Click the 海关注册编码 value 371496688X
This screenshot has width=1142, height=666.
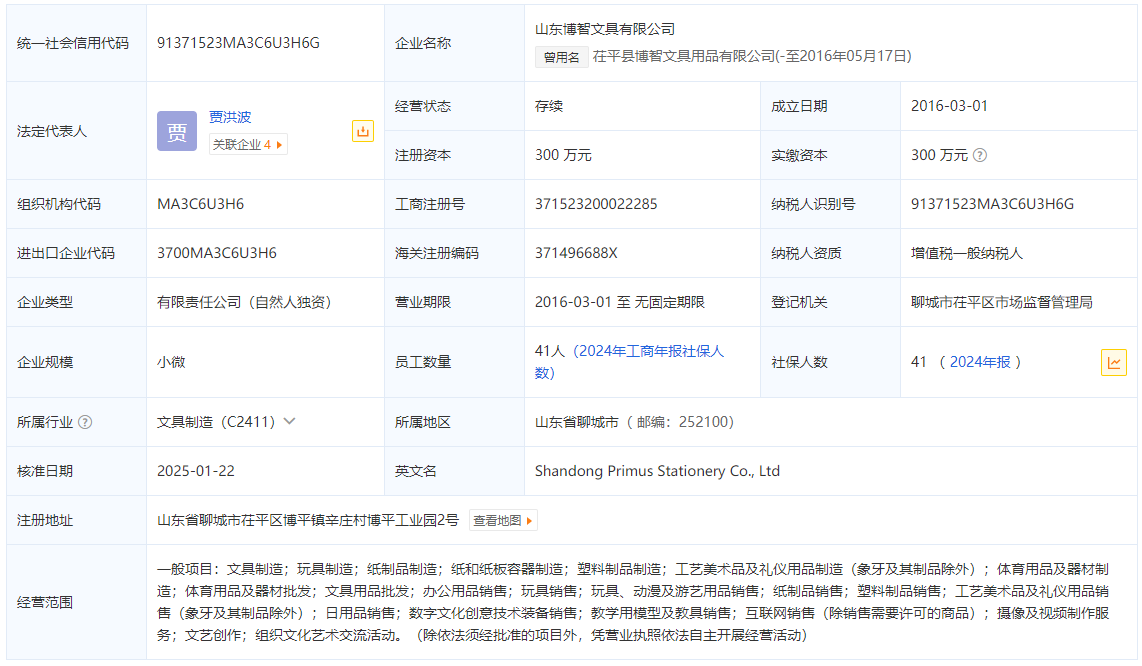point(576,253)
